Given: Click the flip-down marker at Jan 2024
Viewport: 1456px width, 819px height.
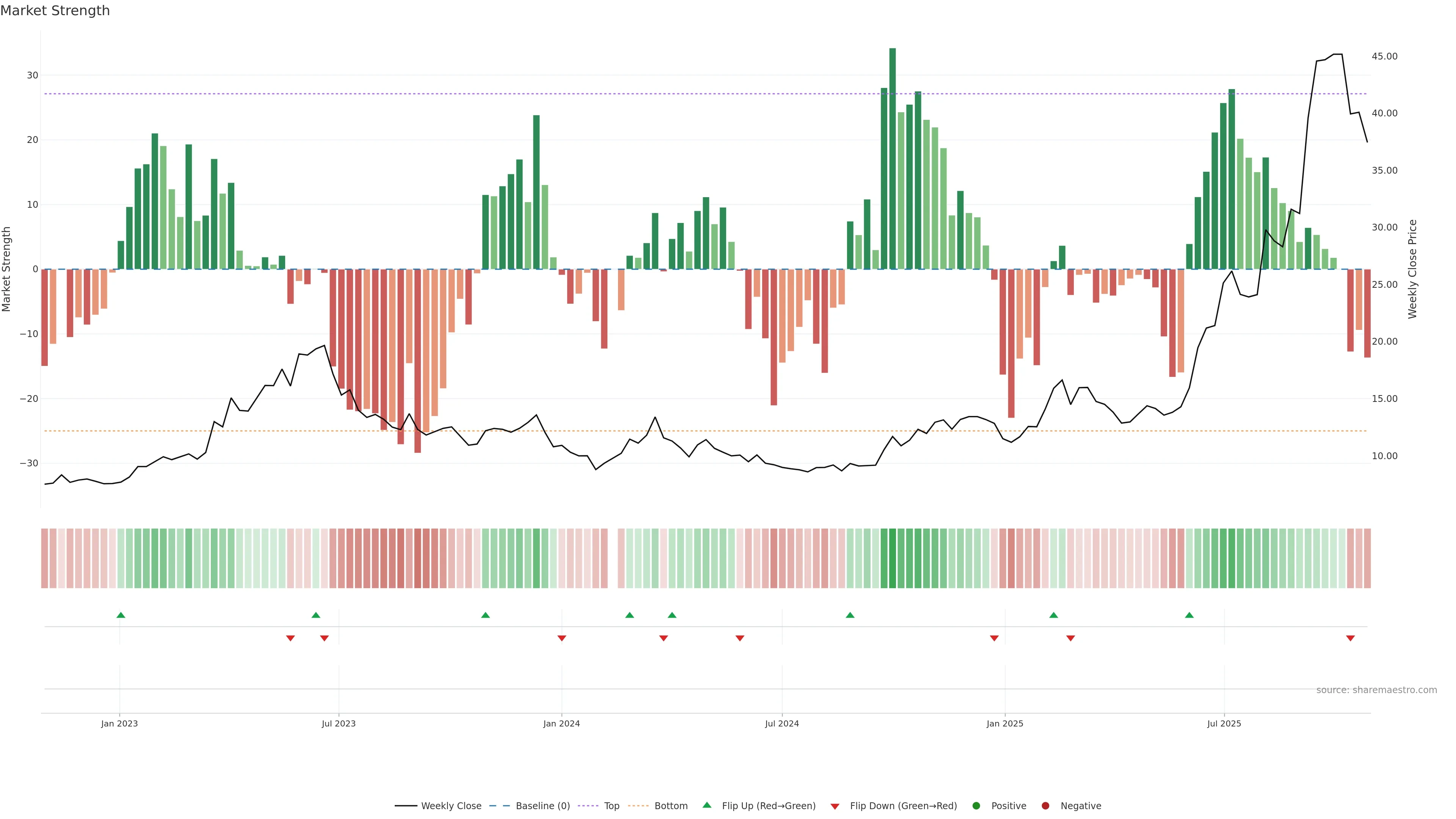Looking at the screenshot, I should coord(562,638).
